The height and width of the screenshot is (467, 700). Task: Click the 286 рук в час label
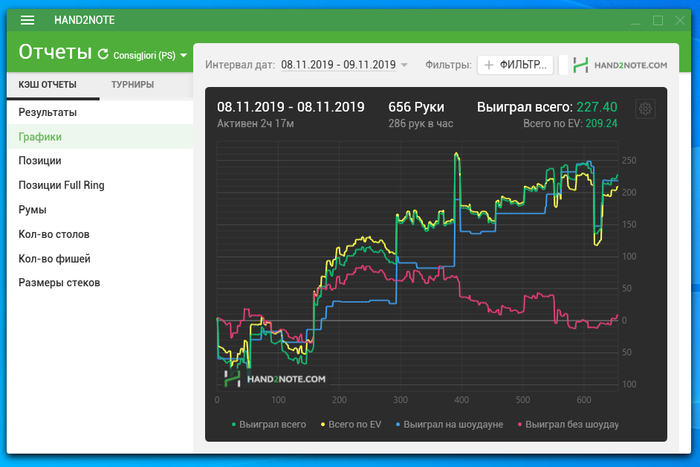[x=421, y=124]
